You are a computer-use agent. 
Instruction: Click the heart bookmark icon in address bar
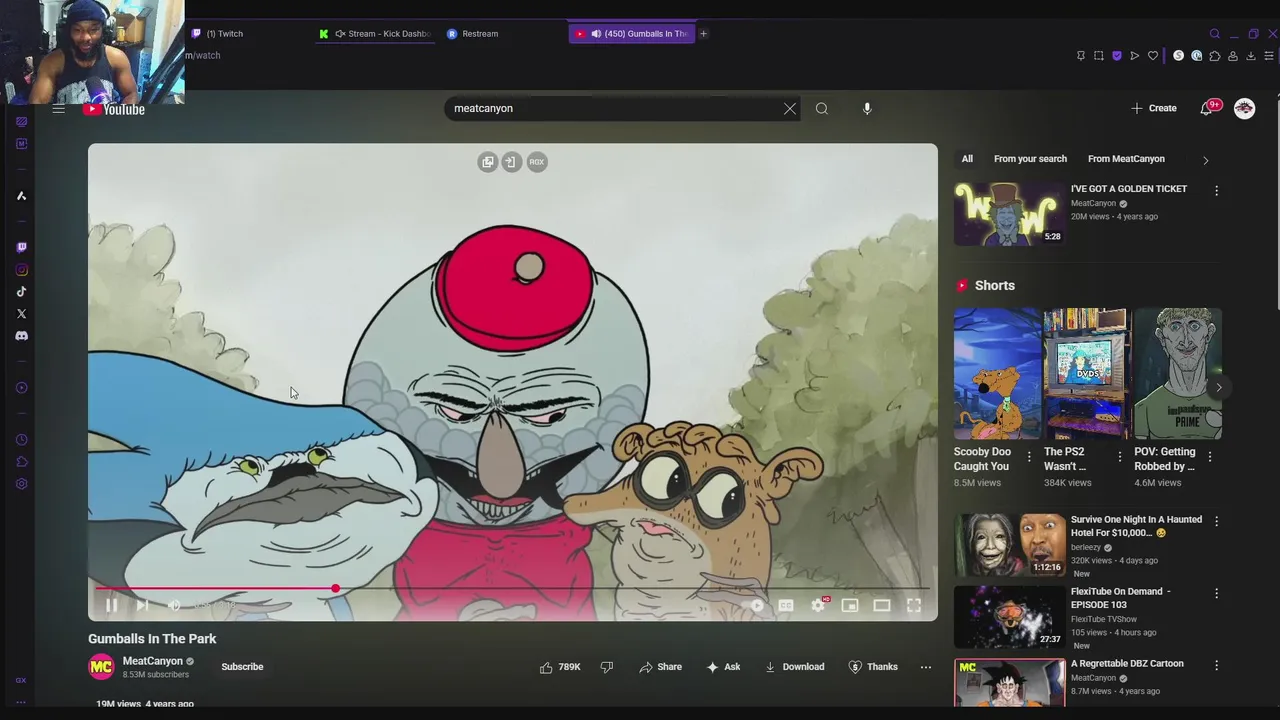1152,56
